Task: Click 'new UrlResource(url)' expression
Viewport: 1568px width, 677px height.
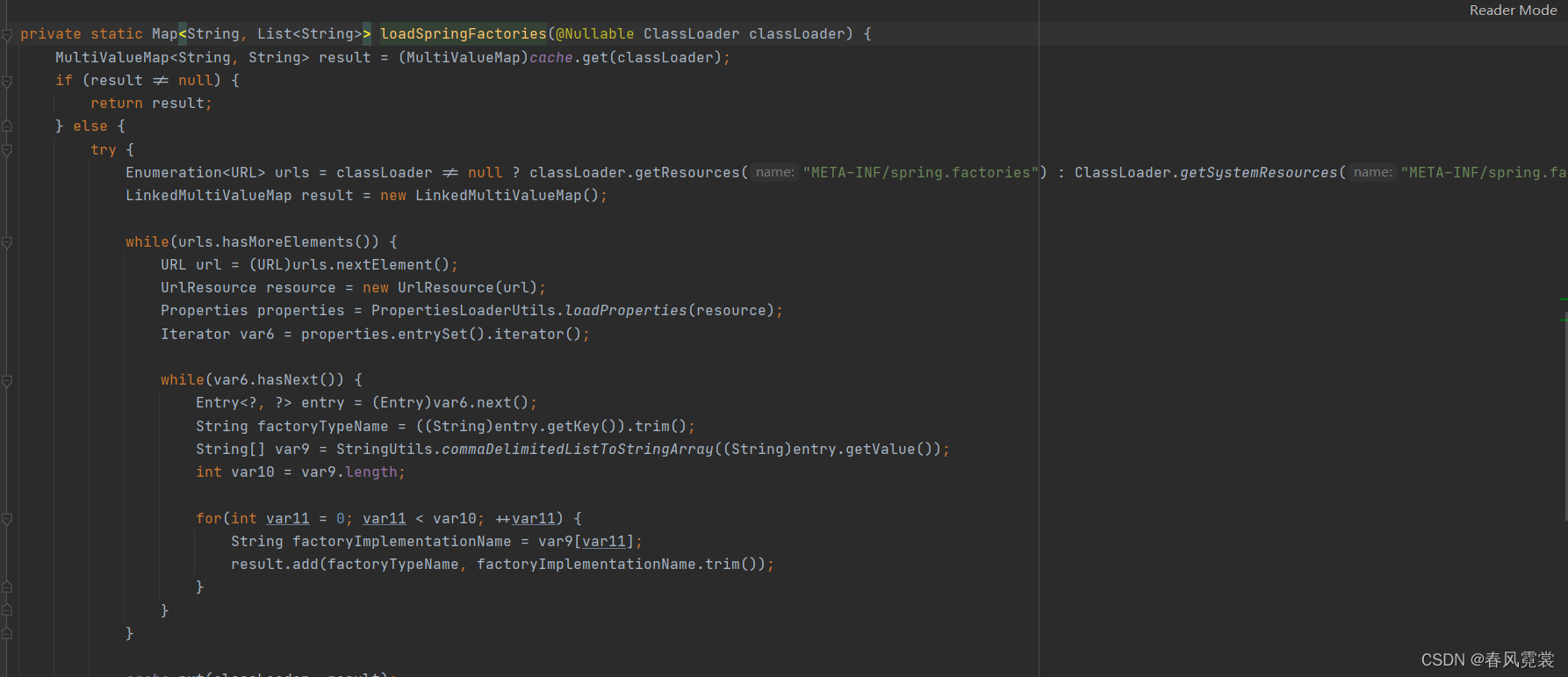Action: tap(450, 288)
